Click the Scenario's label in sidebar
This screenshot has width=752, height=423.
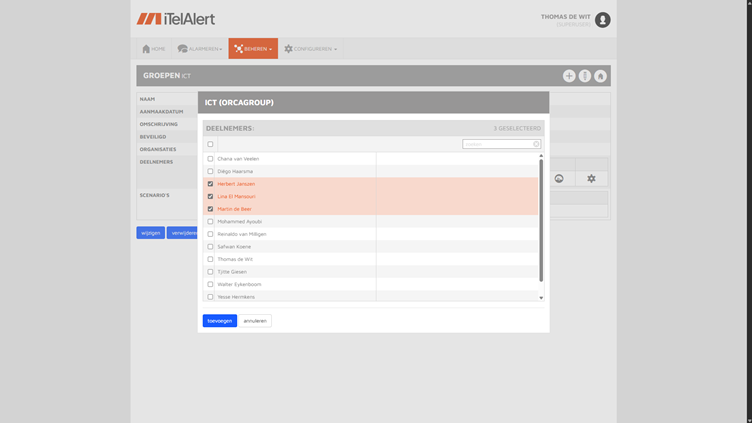pos(154,195)
